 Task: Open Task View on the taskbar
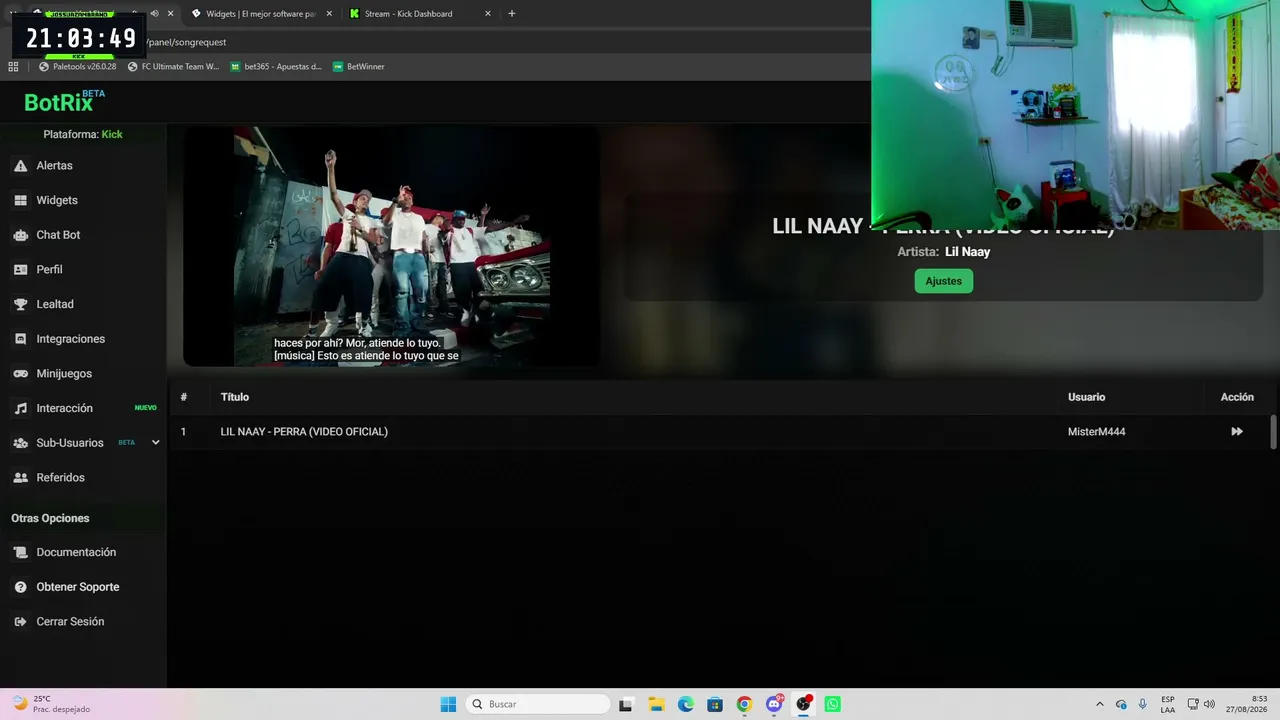[625, 704]
